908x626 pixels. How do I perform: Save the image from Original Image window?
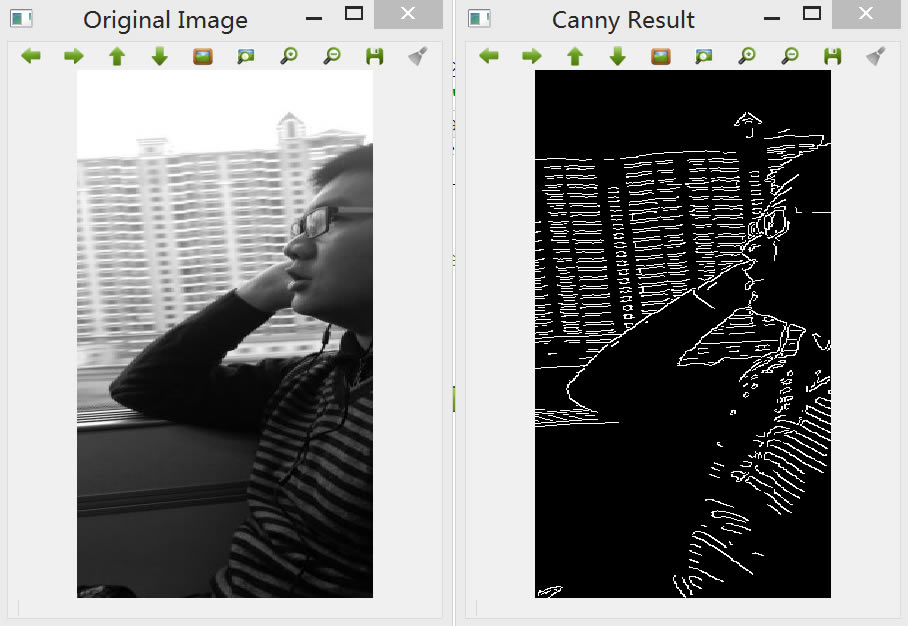tap(375, 56)
